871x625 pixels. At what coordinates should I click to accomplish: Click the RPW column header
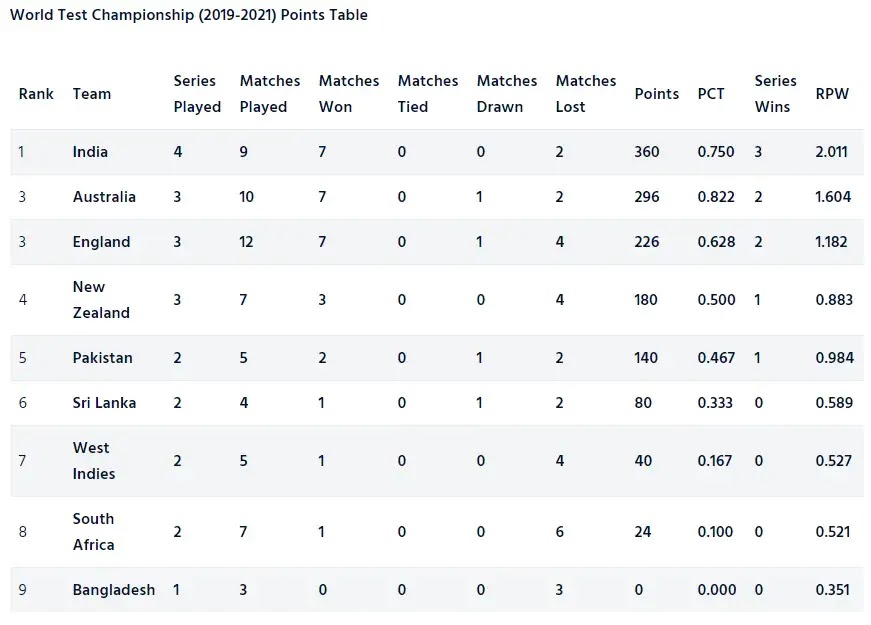coord(832,94)
